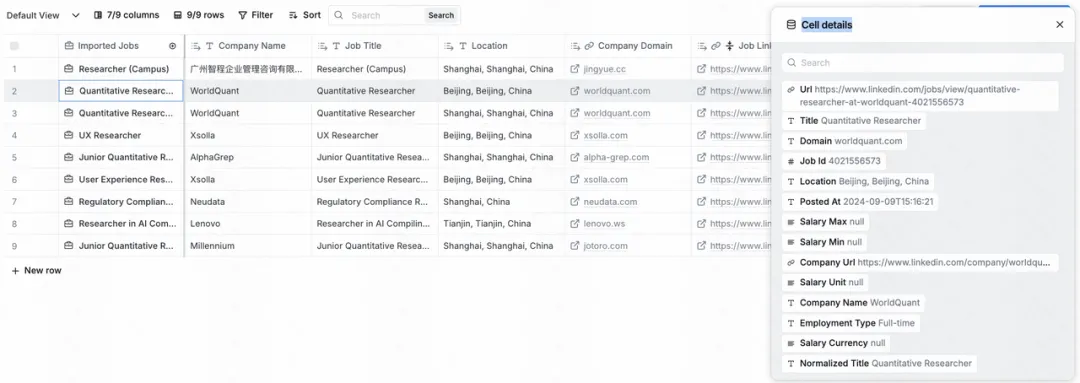Click the Salary Min null field
The image size is (1080, 383).
point(824,242)
